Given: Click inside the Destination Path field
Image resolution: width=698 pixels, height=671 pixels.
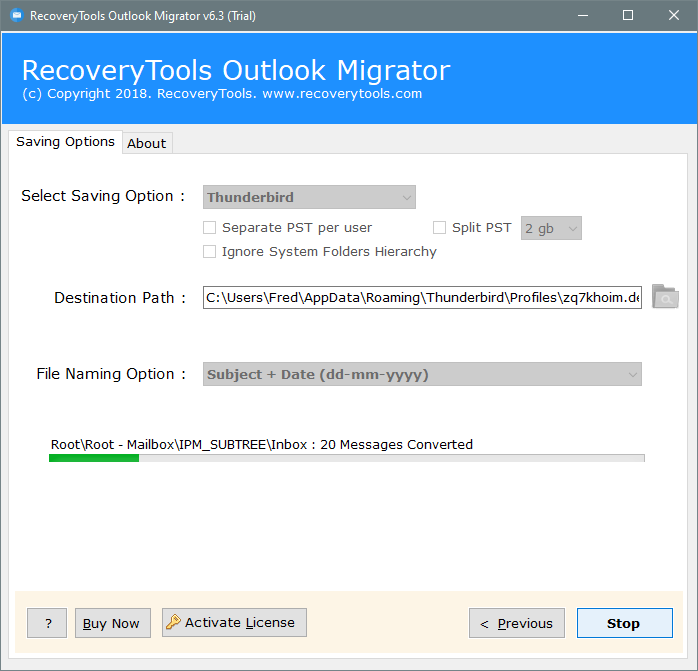Looking at the screenshot, I should coord(422,297).
